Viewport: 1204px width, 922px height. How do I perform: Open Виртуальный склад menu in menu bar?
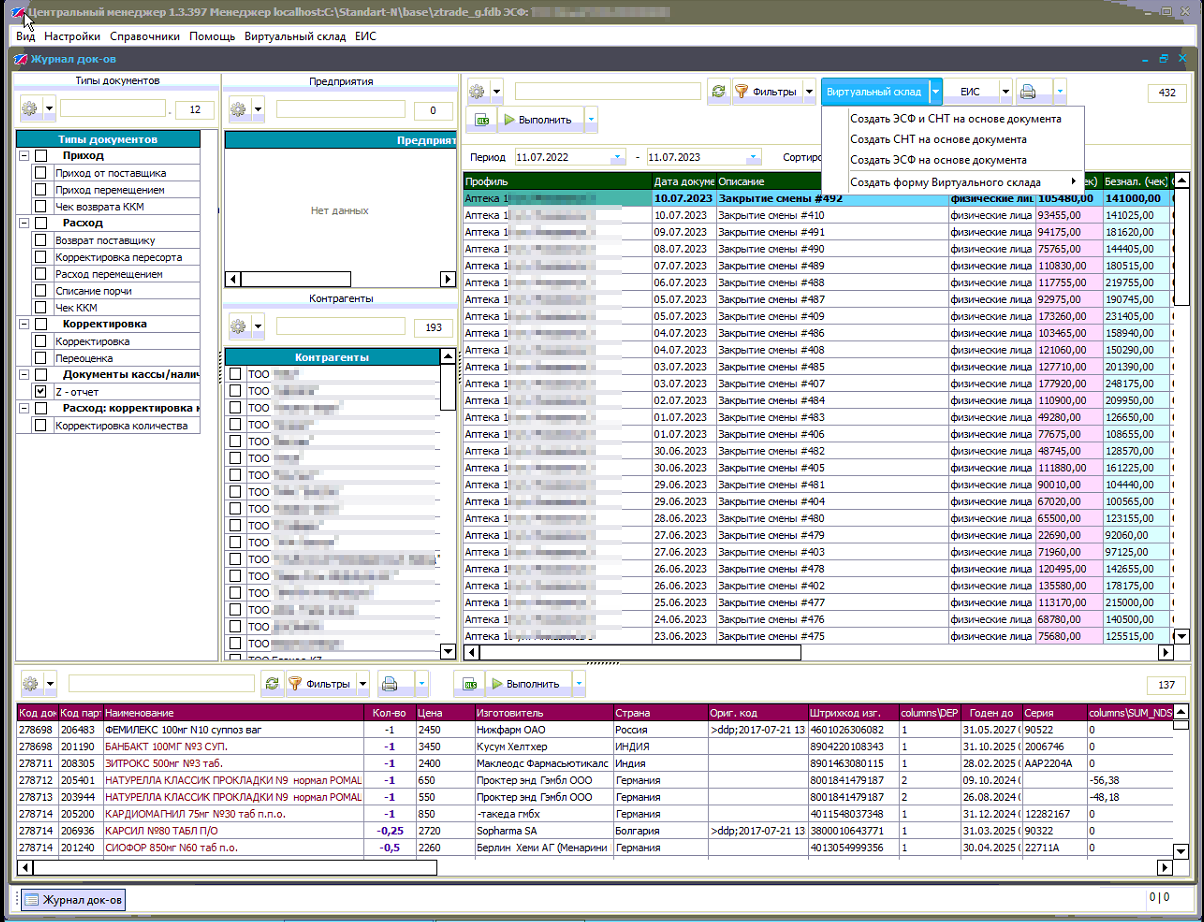click(295, 36)
